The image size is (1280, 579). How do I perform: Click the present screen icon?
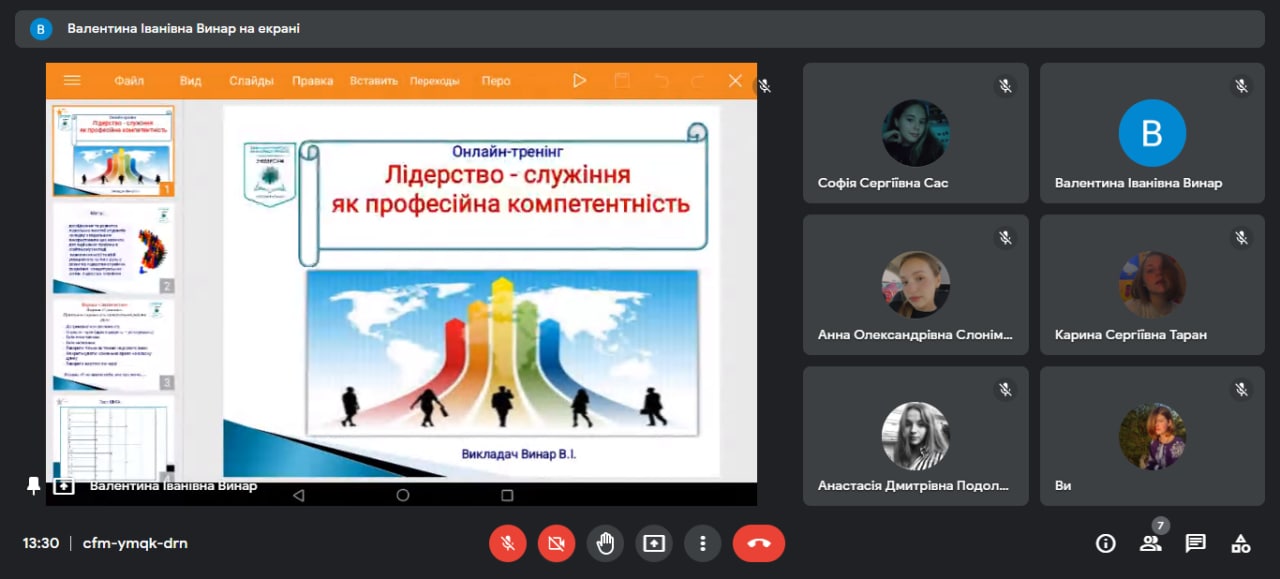pos(654,543)
